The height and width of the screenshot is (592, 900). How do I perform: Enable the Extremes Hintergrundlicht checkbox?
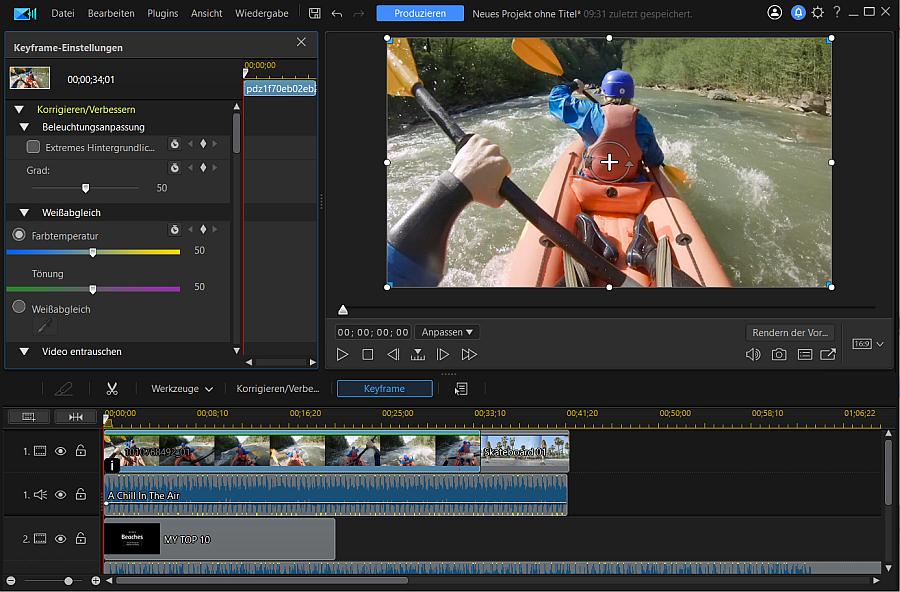34,144
